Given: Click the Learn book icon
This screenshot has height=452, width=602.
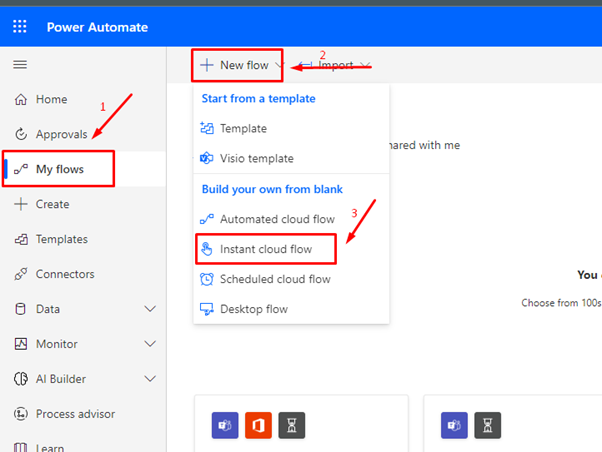Looking at the screenshot, I should tap(20, 447).
